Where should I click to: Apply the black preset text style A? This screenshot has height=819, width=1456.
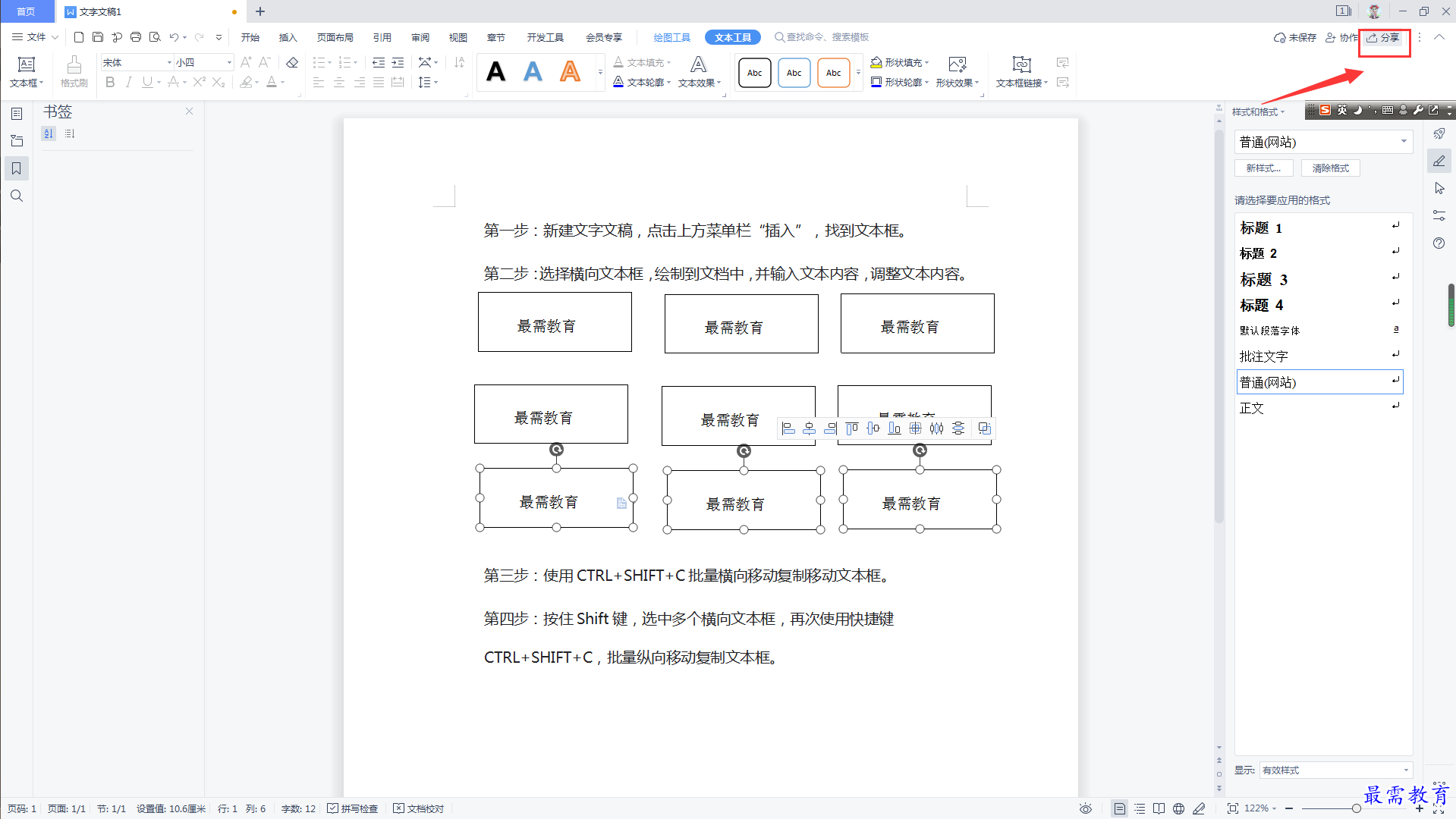point(495,72)
